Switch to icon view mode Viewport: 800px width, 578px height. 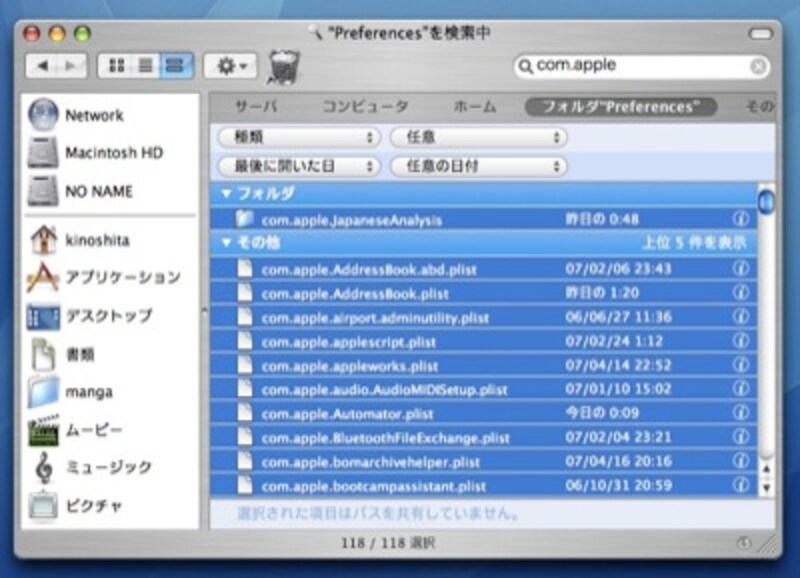pos(116,65)
